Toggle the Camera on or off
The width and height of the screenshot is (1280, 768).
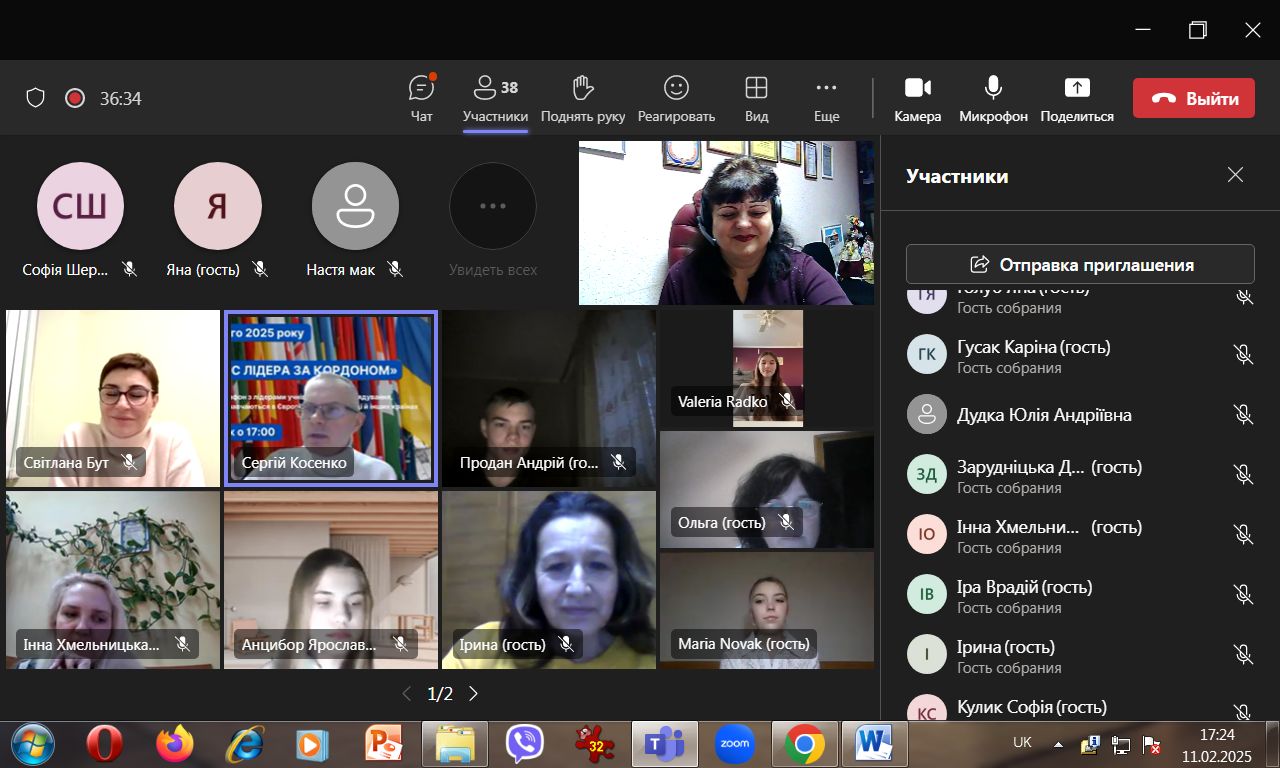(917, 89)
